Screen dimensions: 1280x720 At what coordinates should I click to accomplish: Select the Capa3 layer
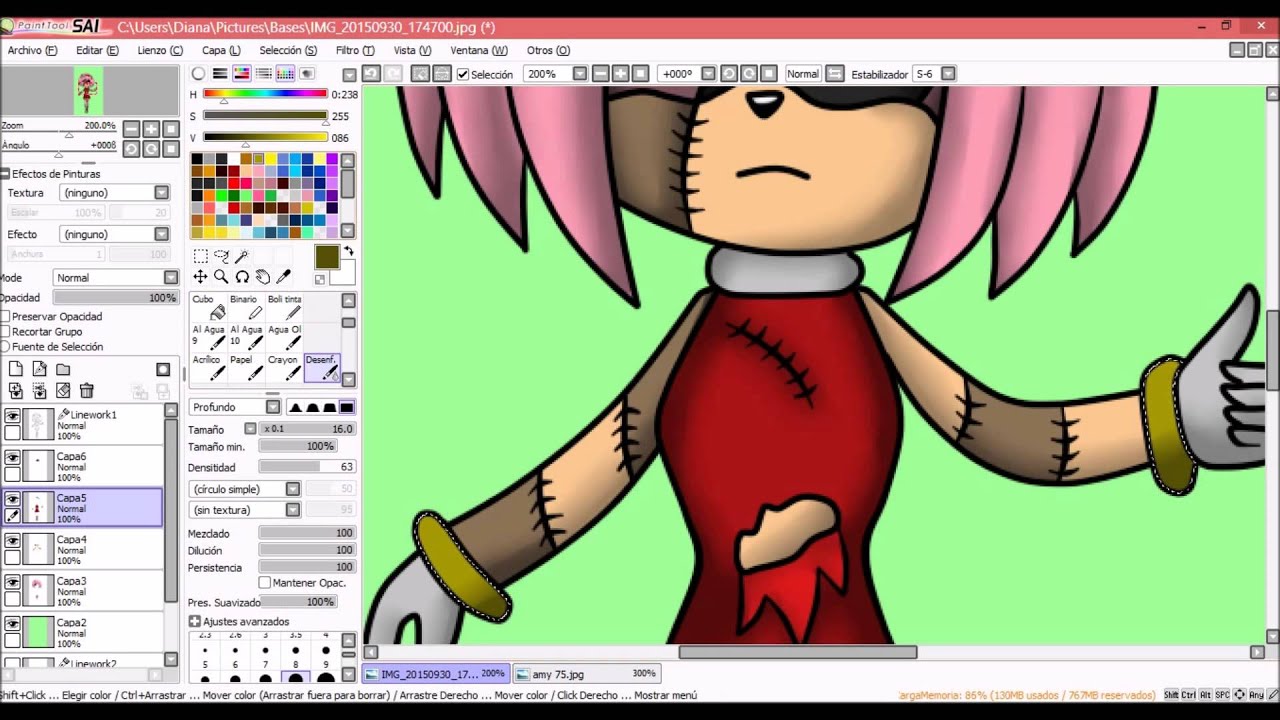[83, 591]
